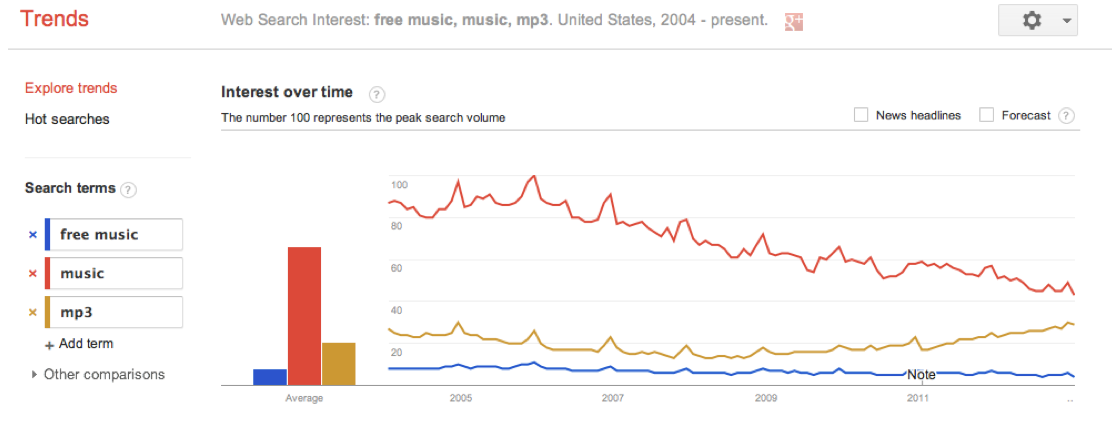
Task: Click the Note marker on chart
Action: coord(921,375)
